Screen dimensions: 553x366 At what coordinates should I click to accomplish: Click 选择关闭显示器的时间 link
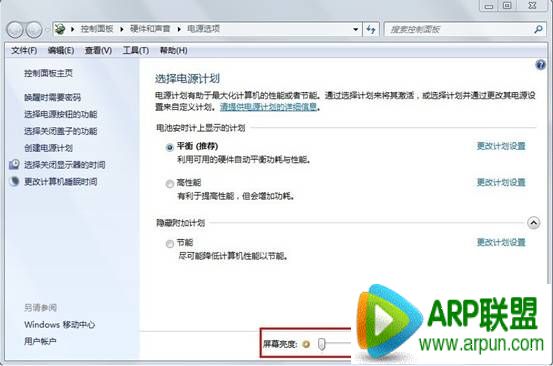65,165
